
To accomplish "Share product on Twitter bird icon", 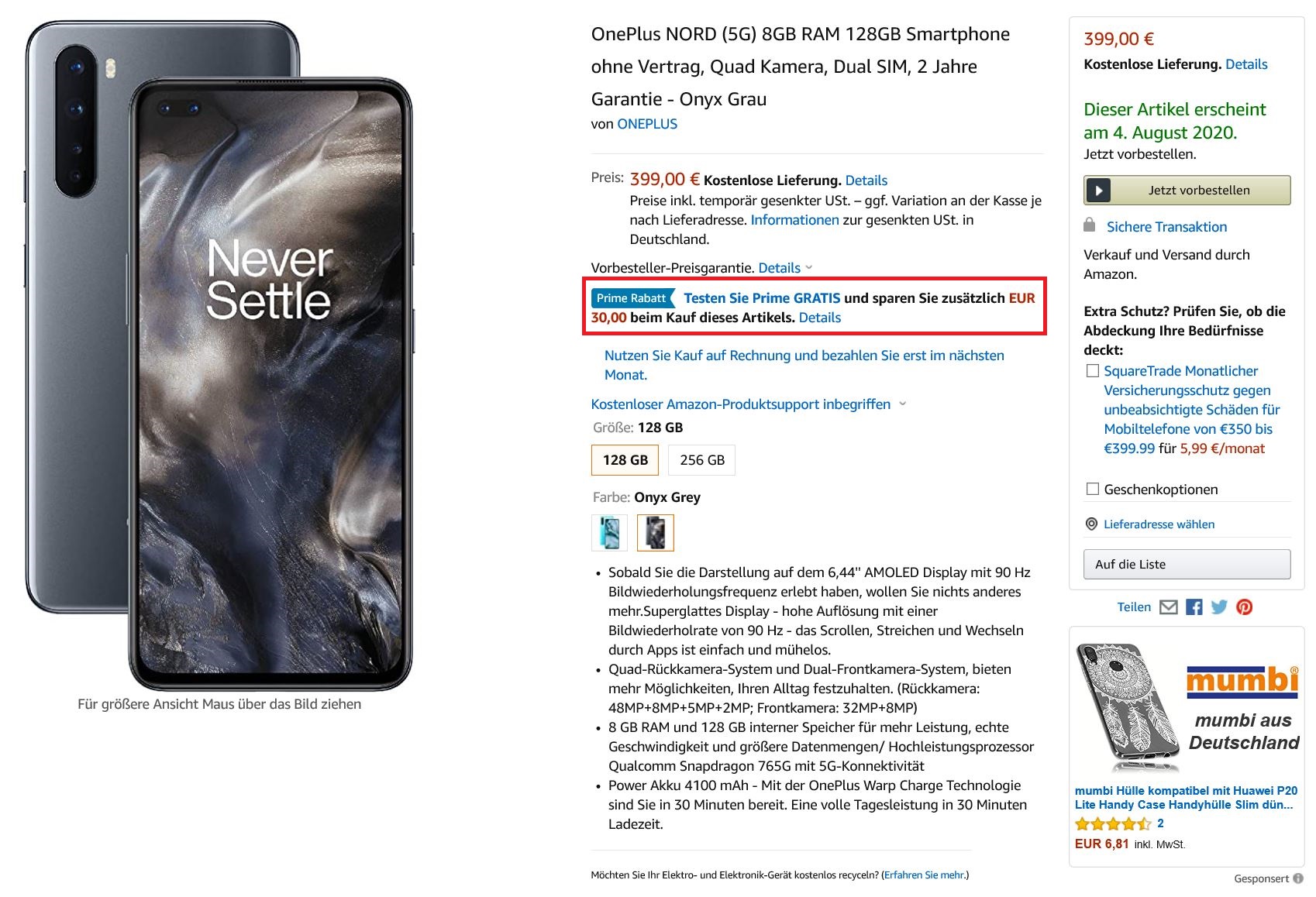I will [x=1219, y=607].
